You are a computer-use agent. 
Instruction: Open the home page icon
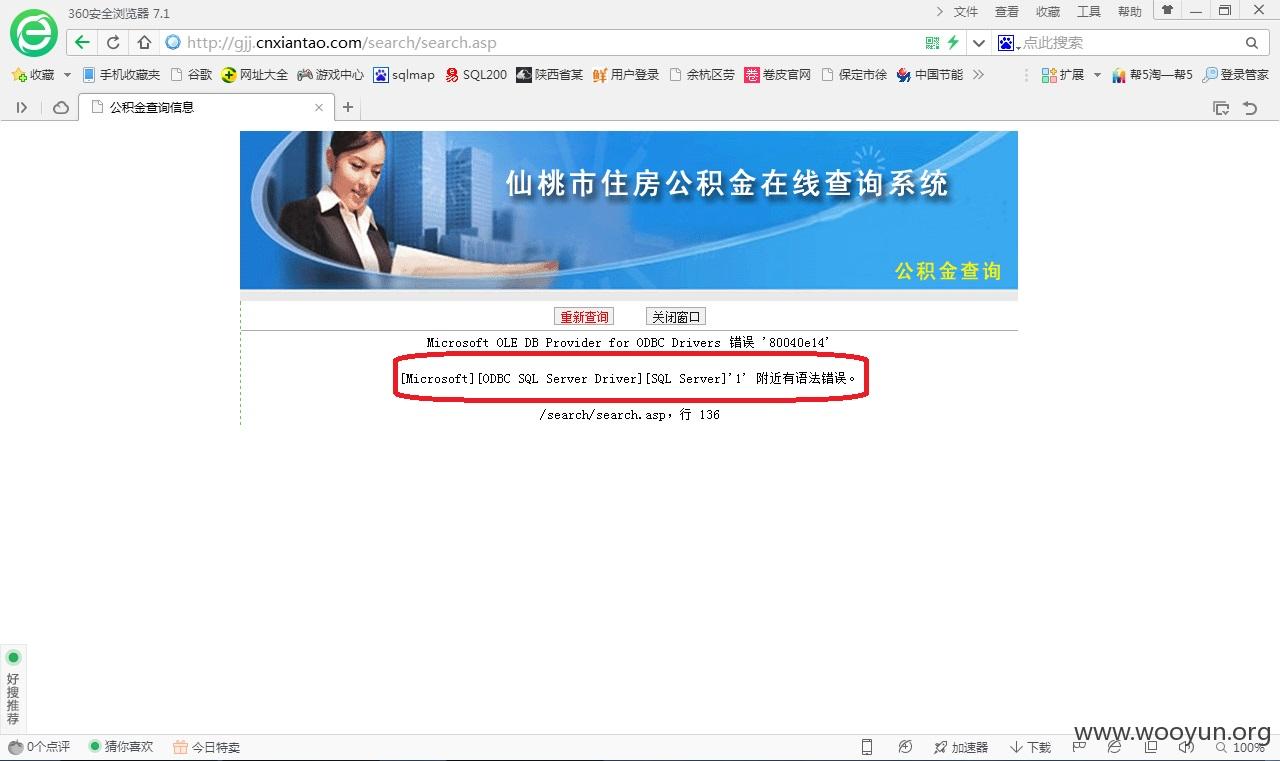coord(144,43)
